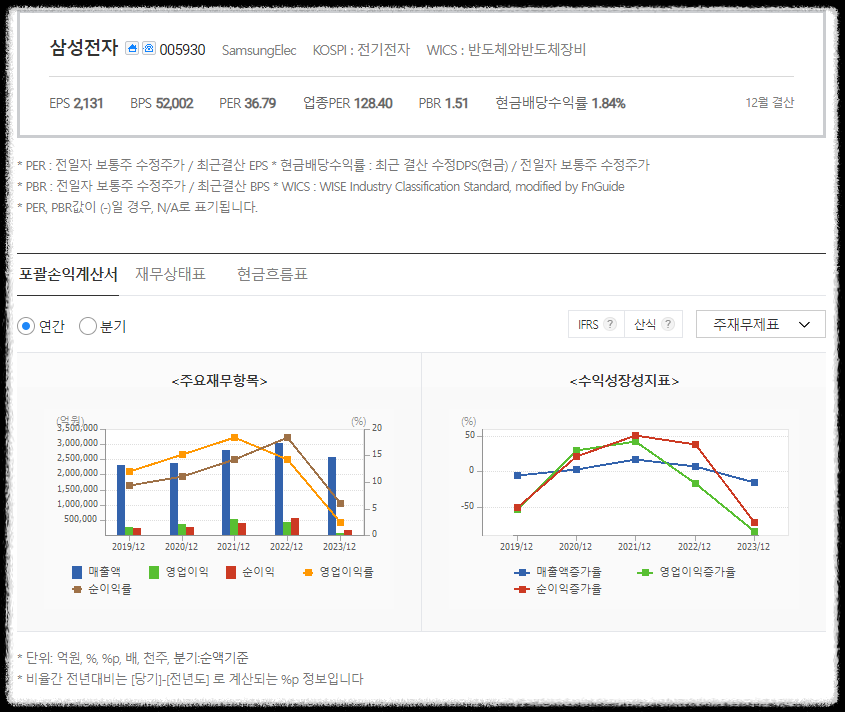Toggle the 순이익 legend item

pyautogui.click(x=250, y=572)
